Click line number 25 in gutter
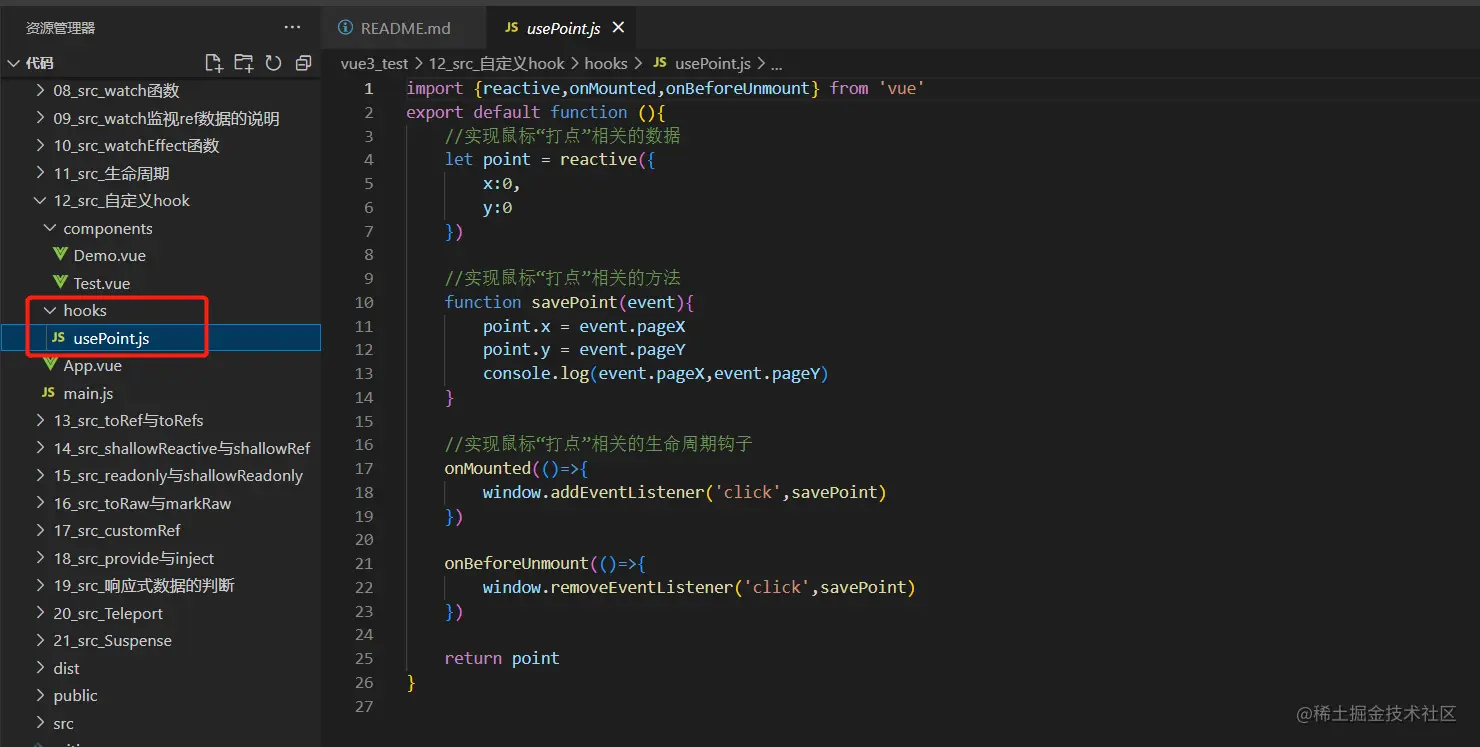Viewport: 1480px width, 747px height. click(364, 658)
